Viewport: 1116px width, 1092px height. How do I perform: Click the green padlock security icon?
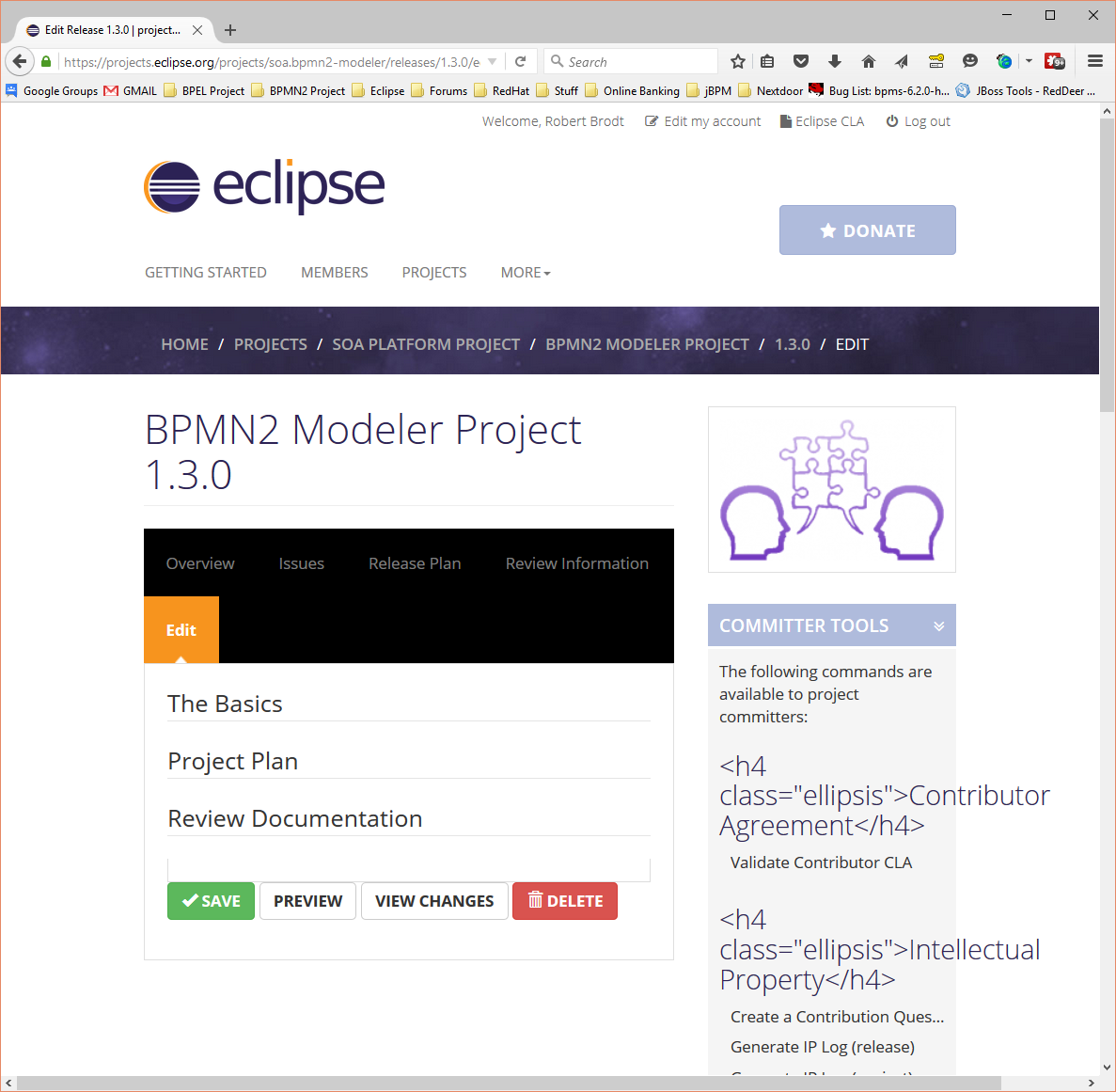46,62
